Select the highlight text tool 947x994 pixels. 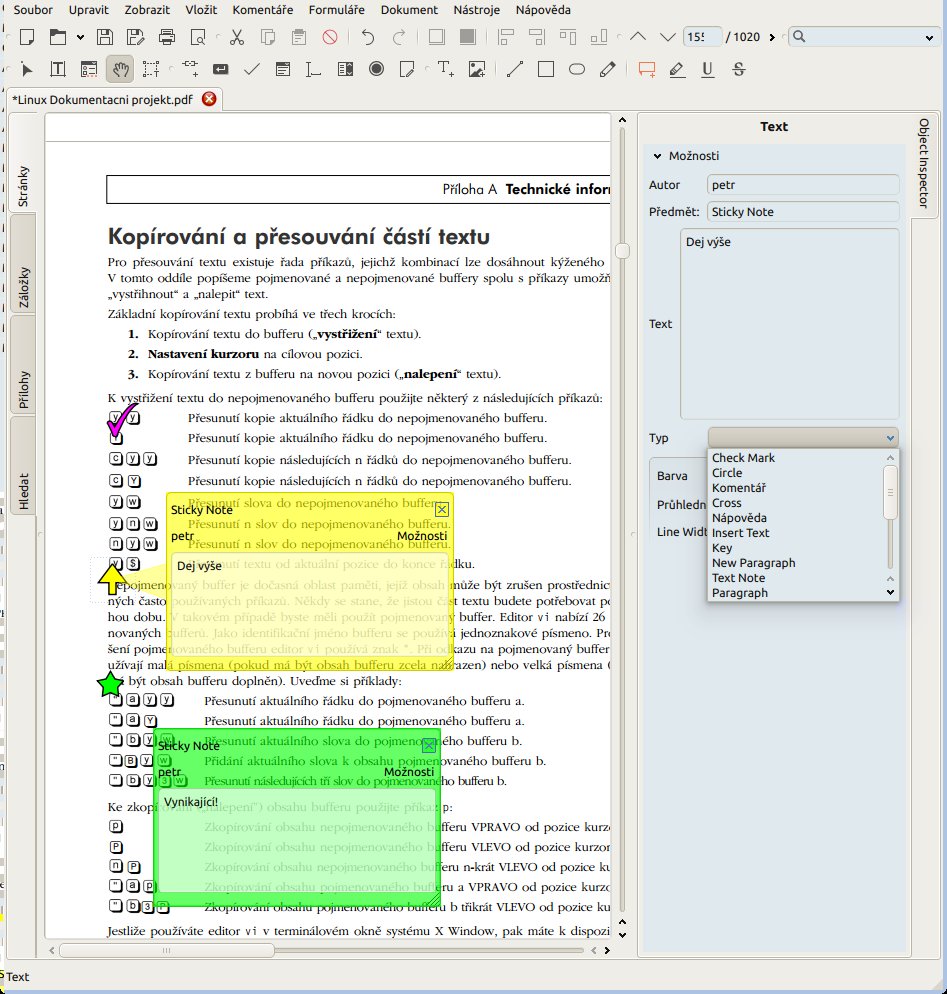click(x=677, y=69)
